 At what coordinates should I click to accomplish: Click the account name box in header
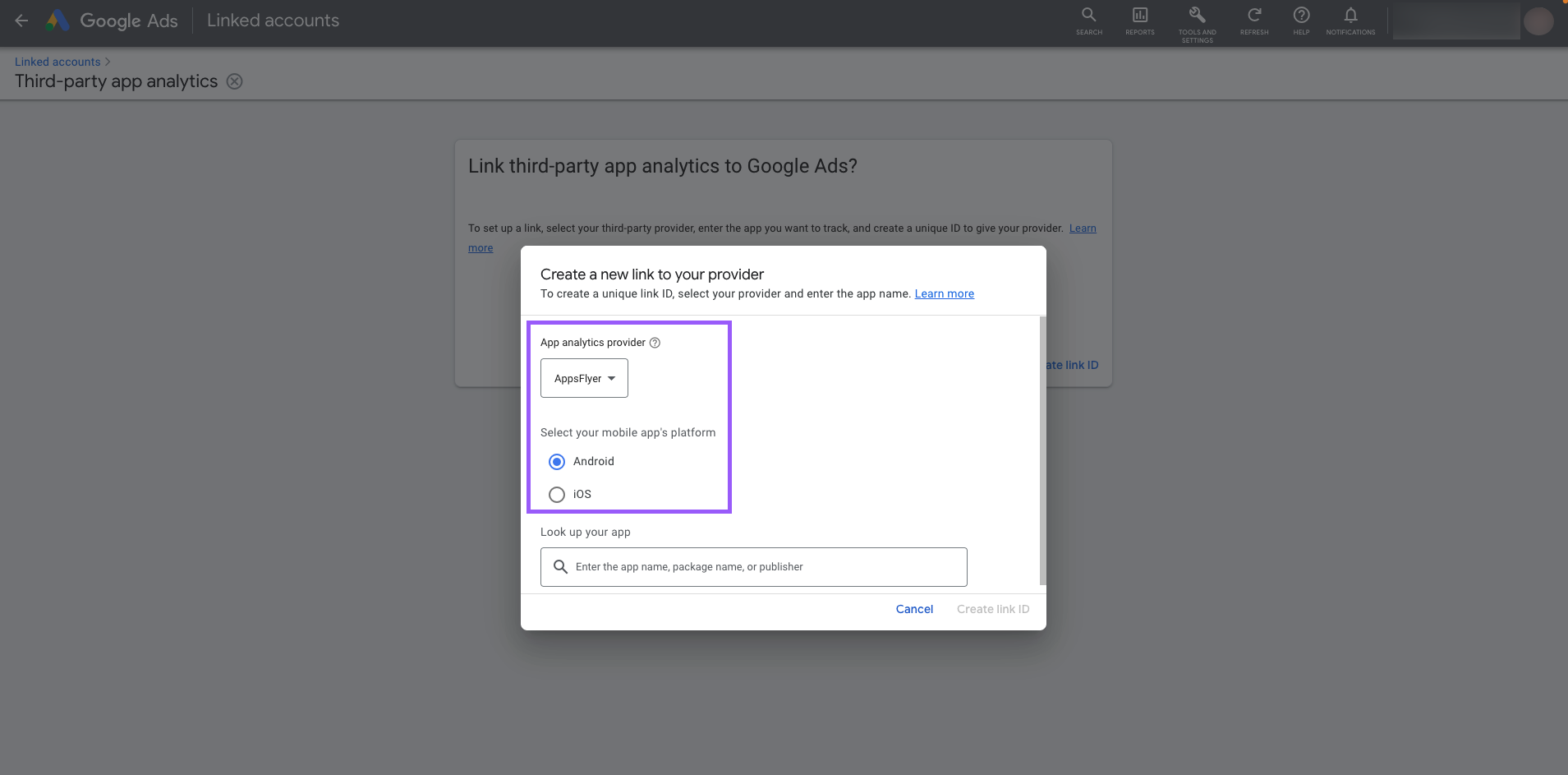point(1456,21)
